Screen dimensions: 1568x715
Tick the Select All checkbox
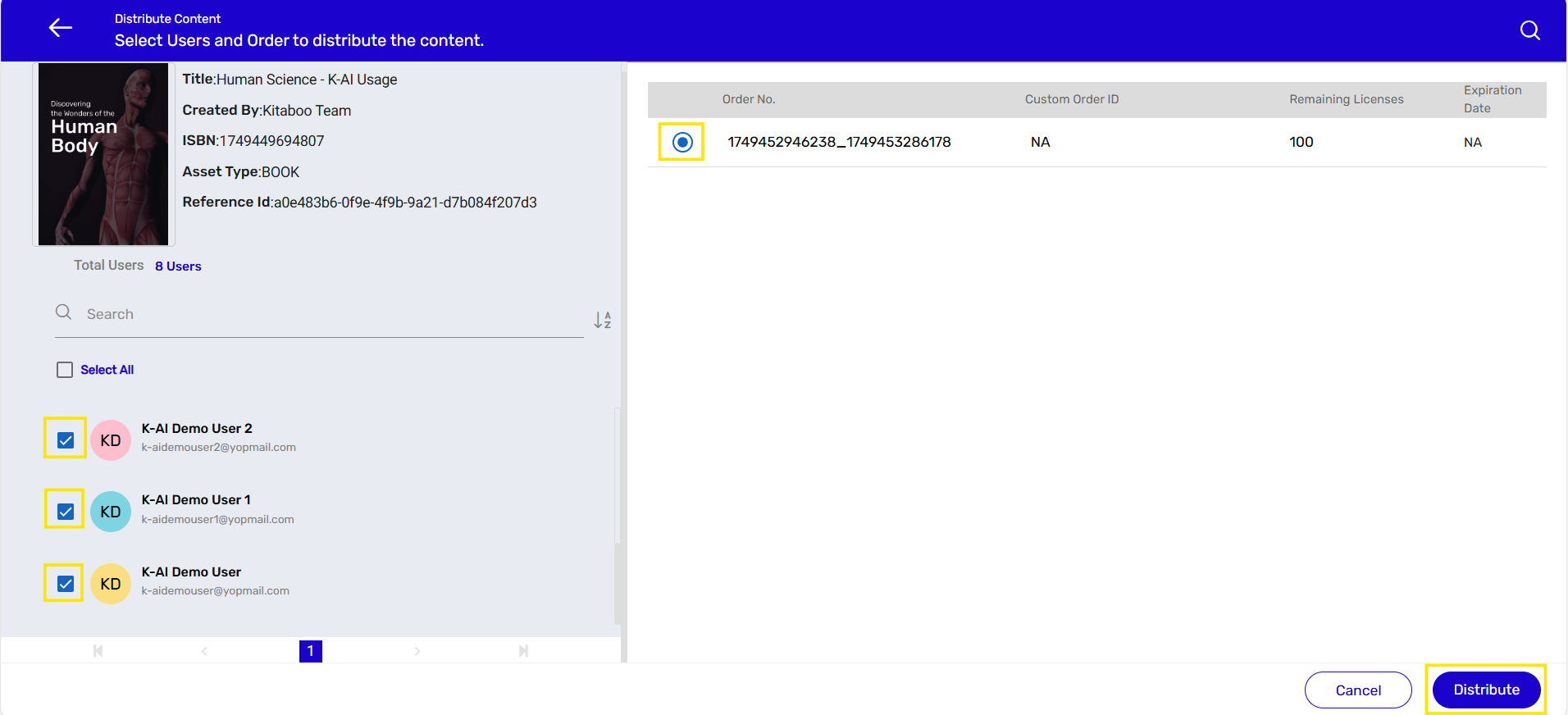(65, 370)
